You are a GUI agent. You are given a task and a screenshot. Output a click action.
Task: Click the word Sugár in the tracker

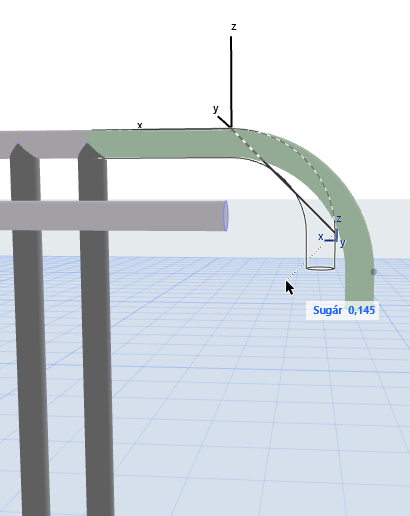tap(327, 311)
